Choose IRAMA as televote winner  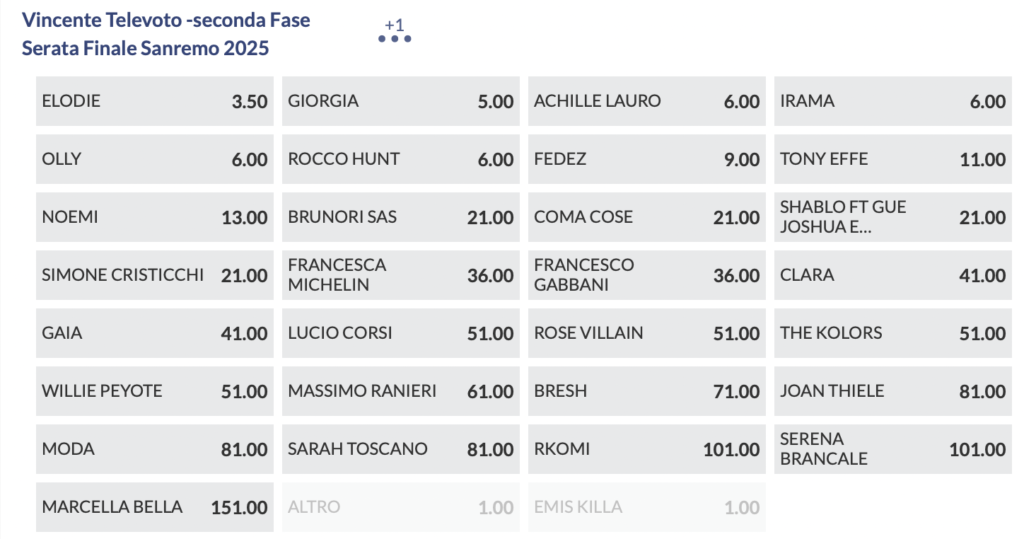pyautogui.click(x=892, y=101)
